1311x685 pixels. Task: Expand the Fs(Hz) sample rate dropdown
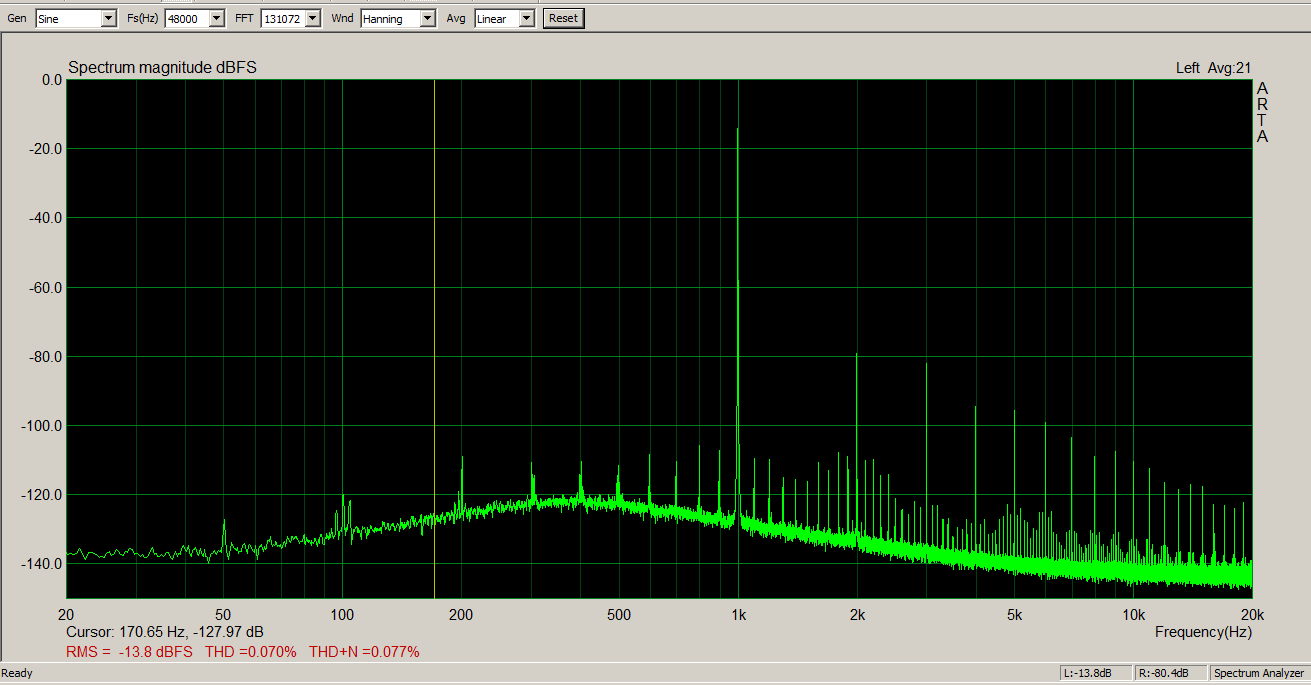click(194, 18)
